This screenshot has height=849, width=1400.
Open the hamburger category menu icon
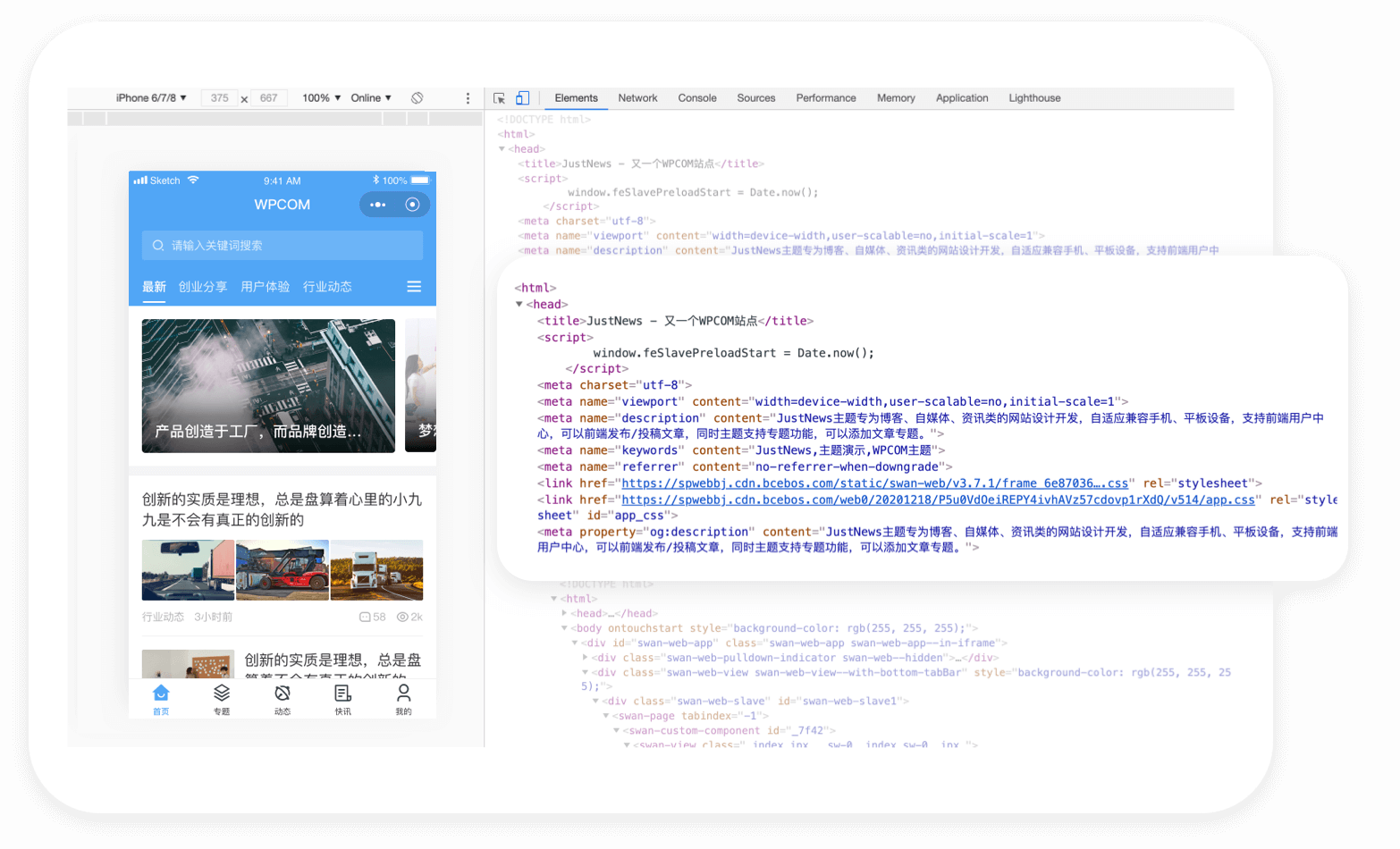(x=414, y=287)
